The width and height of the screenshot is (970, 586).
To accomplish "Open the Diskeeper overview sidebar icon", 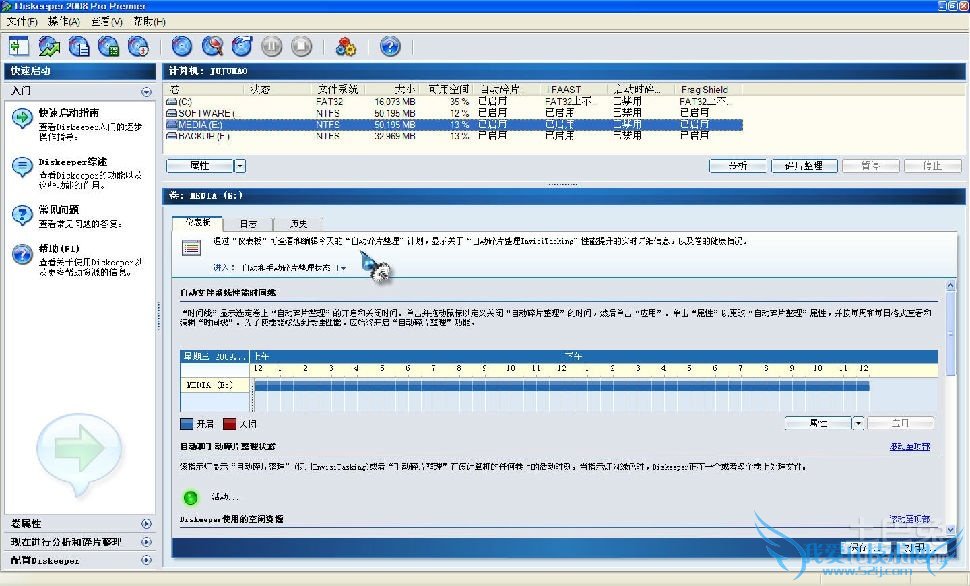I will coord(22,167).
